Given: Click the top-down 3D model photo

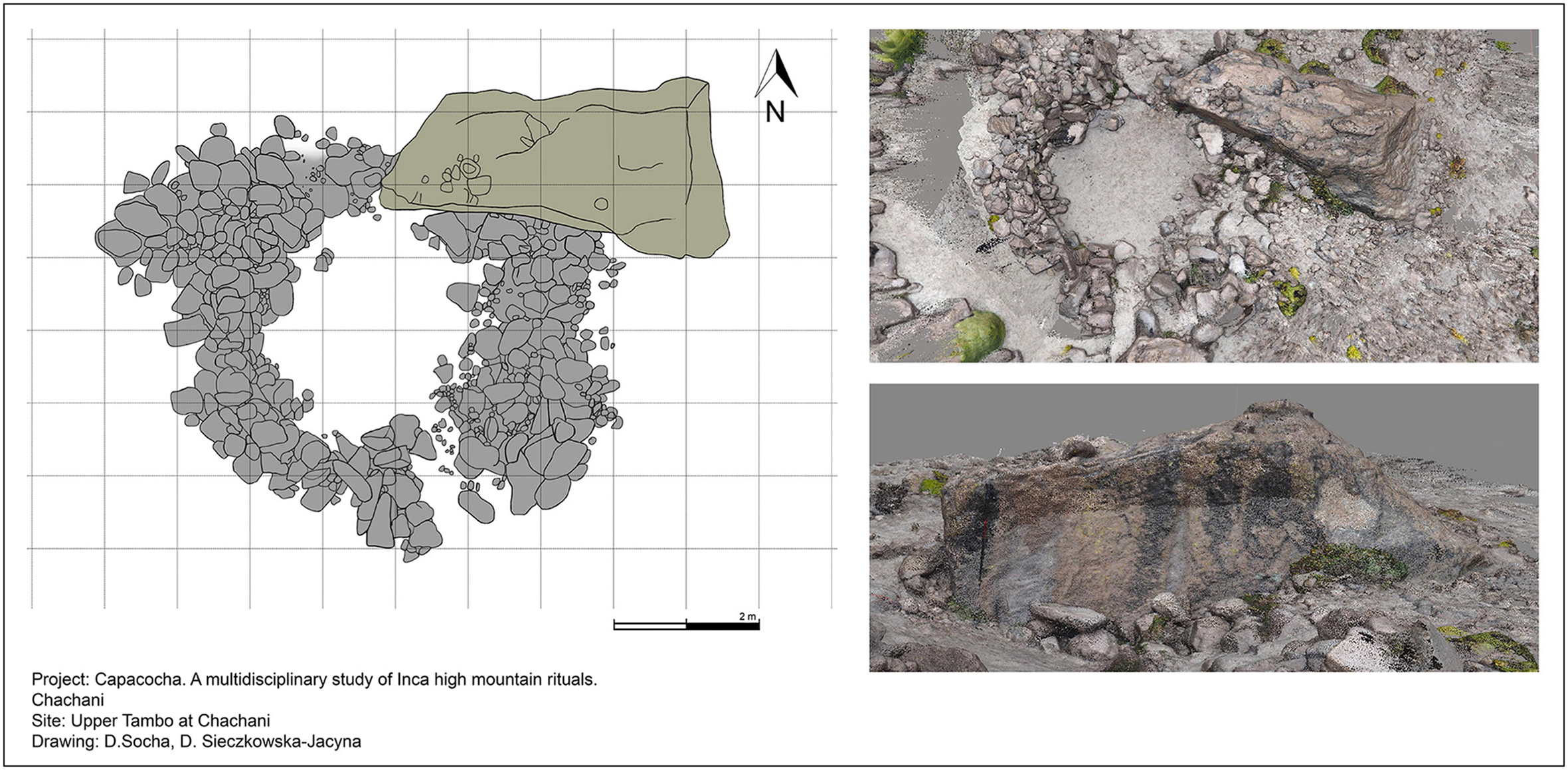Looking at the screenshot, I should (x=1203, y=195).
